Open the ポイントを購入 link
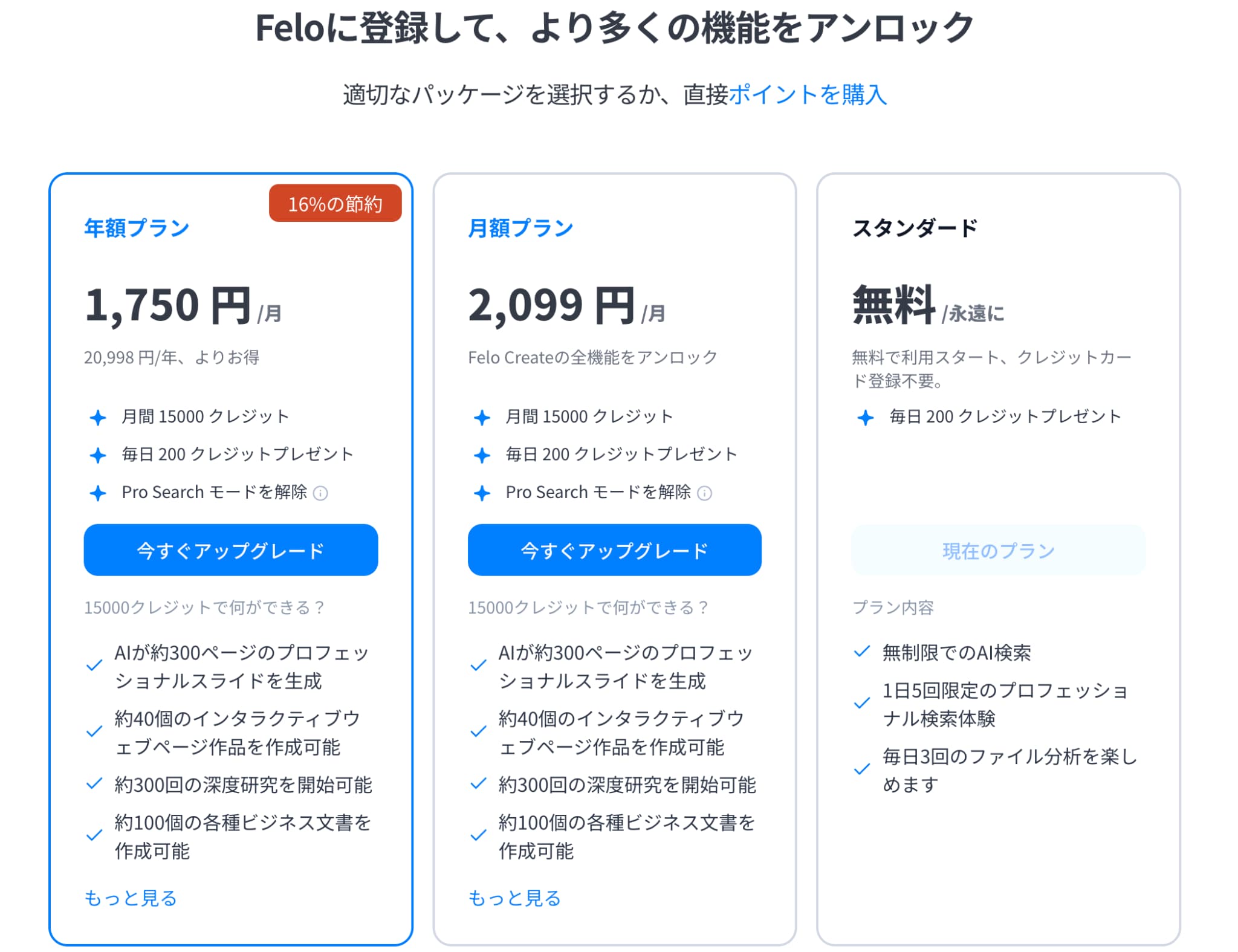 coord(808,95)
